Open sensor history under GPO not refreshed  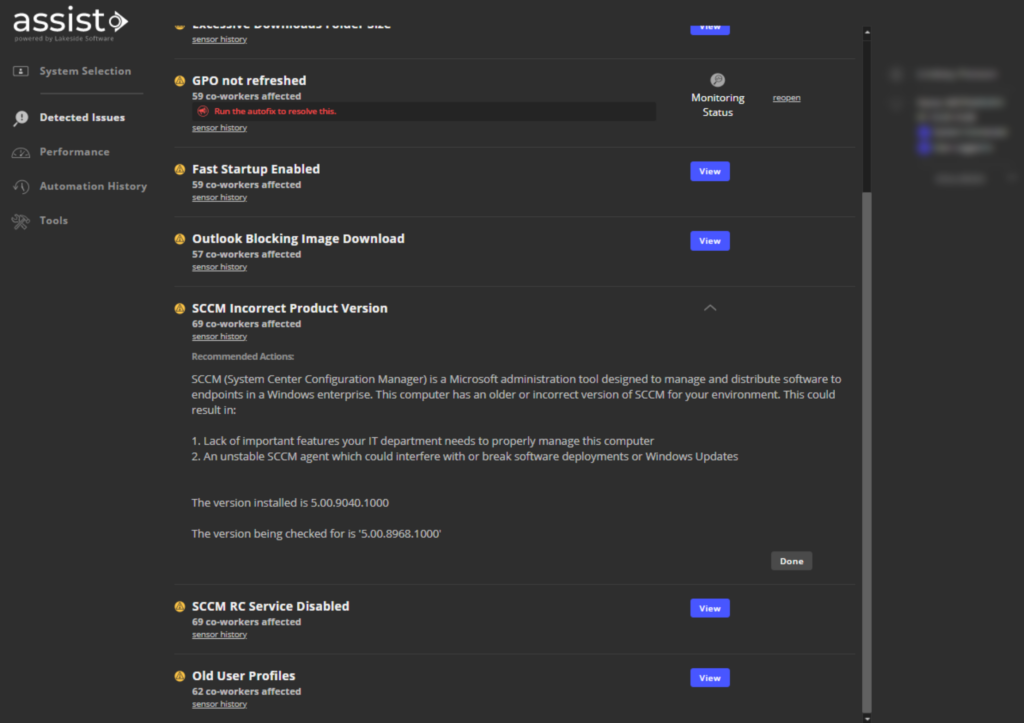coord(219,128)
